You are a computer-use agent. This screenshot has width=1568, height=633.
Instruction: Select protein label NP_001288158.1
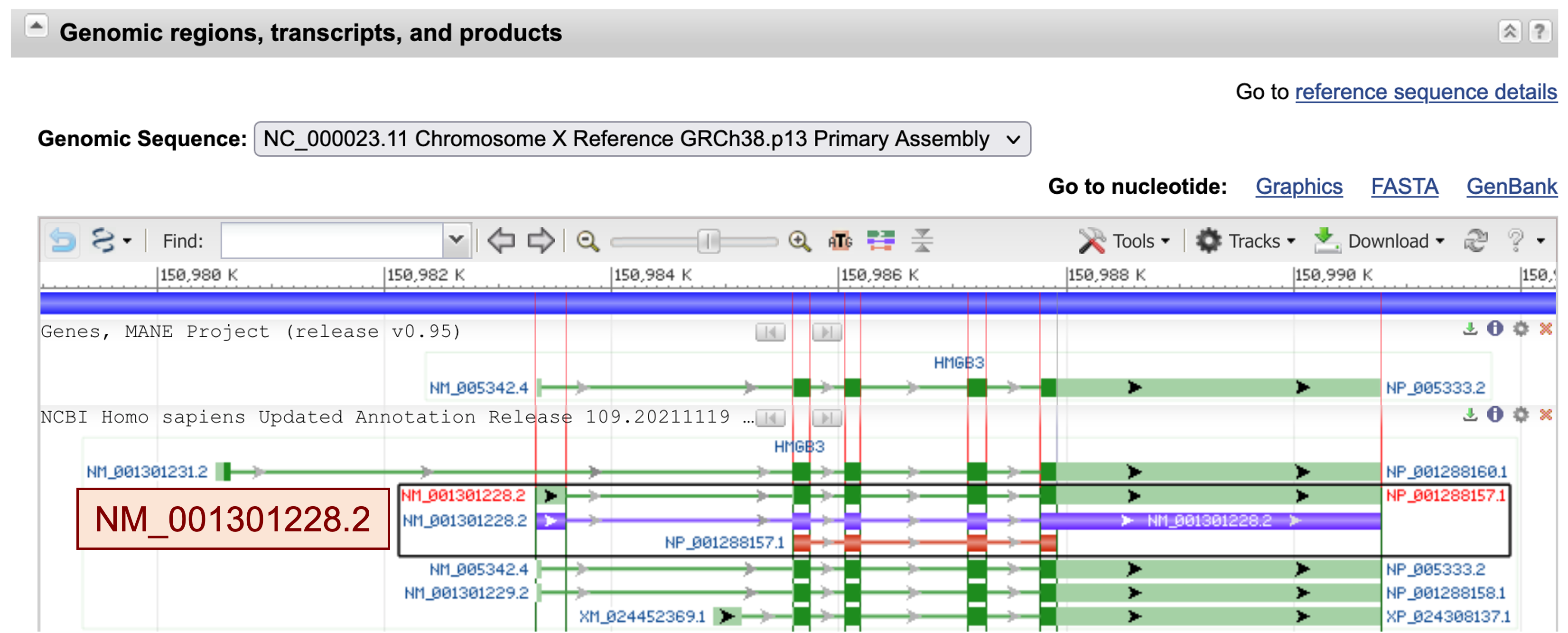pyautogui.click(x=1445, y=593)
